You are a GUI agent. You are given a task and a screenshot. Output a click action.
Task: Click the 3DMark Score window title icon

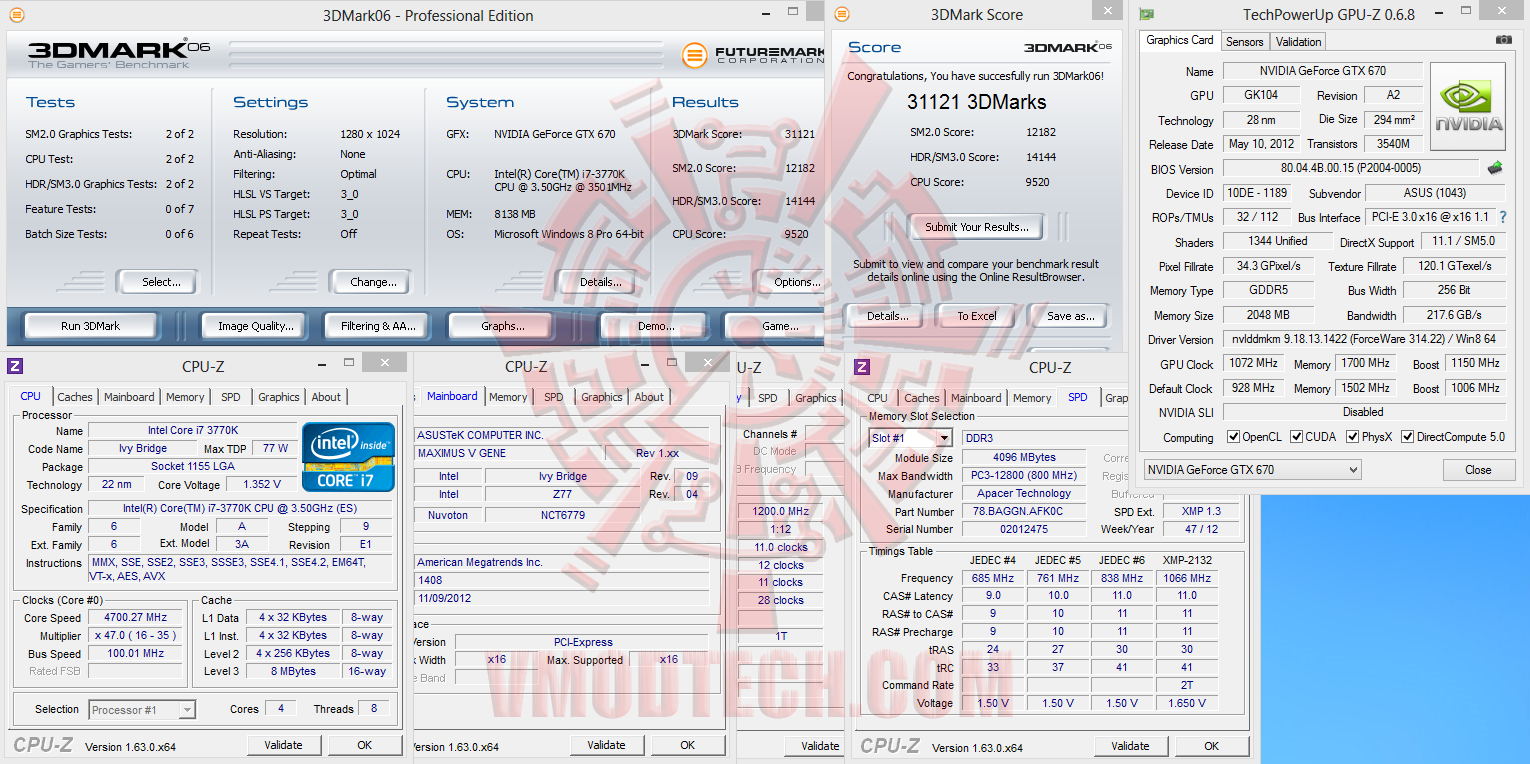[842, 14]
